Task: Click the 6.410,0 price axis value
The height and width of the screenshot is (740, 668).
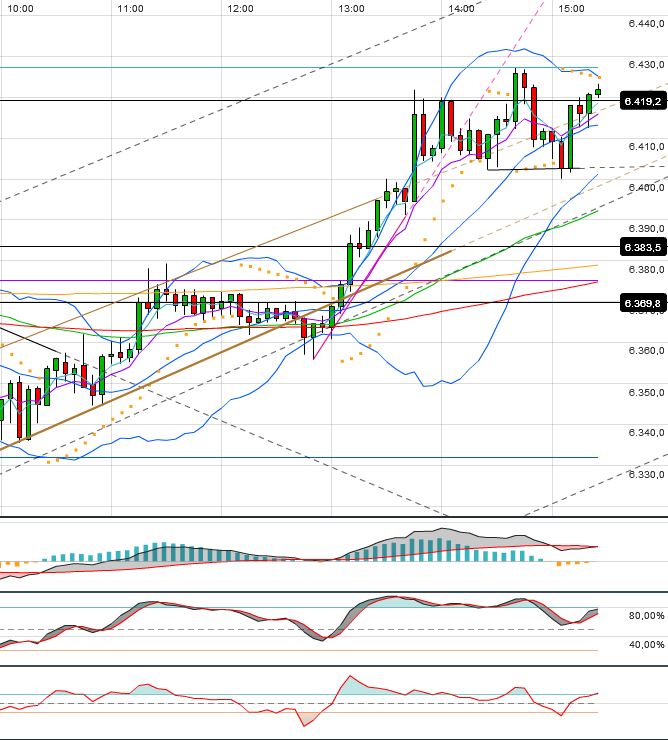Action: [646, 147]
